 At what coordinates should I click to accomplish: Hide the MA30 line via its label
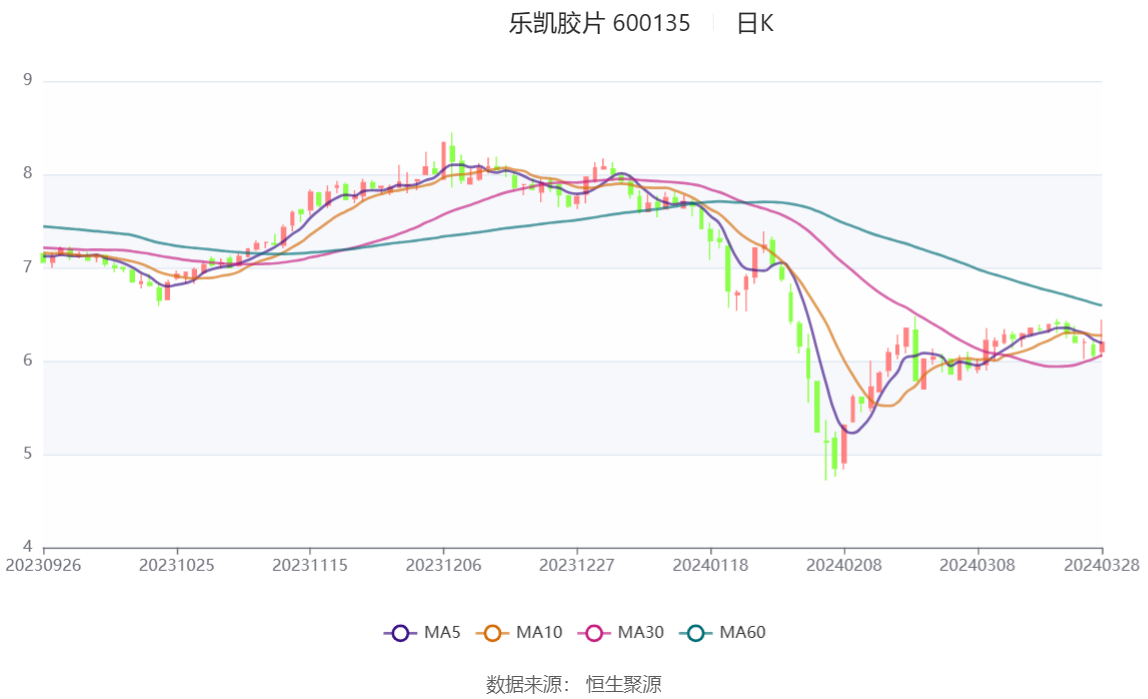[x=641, y=632]
